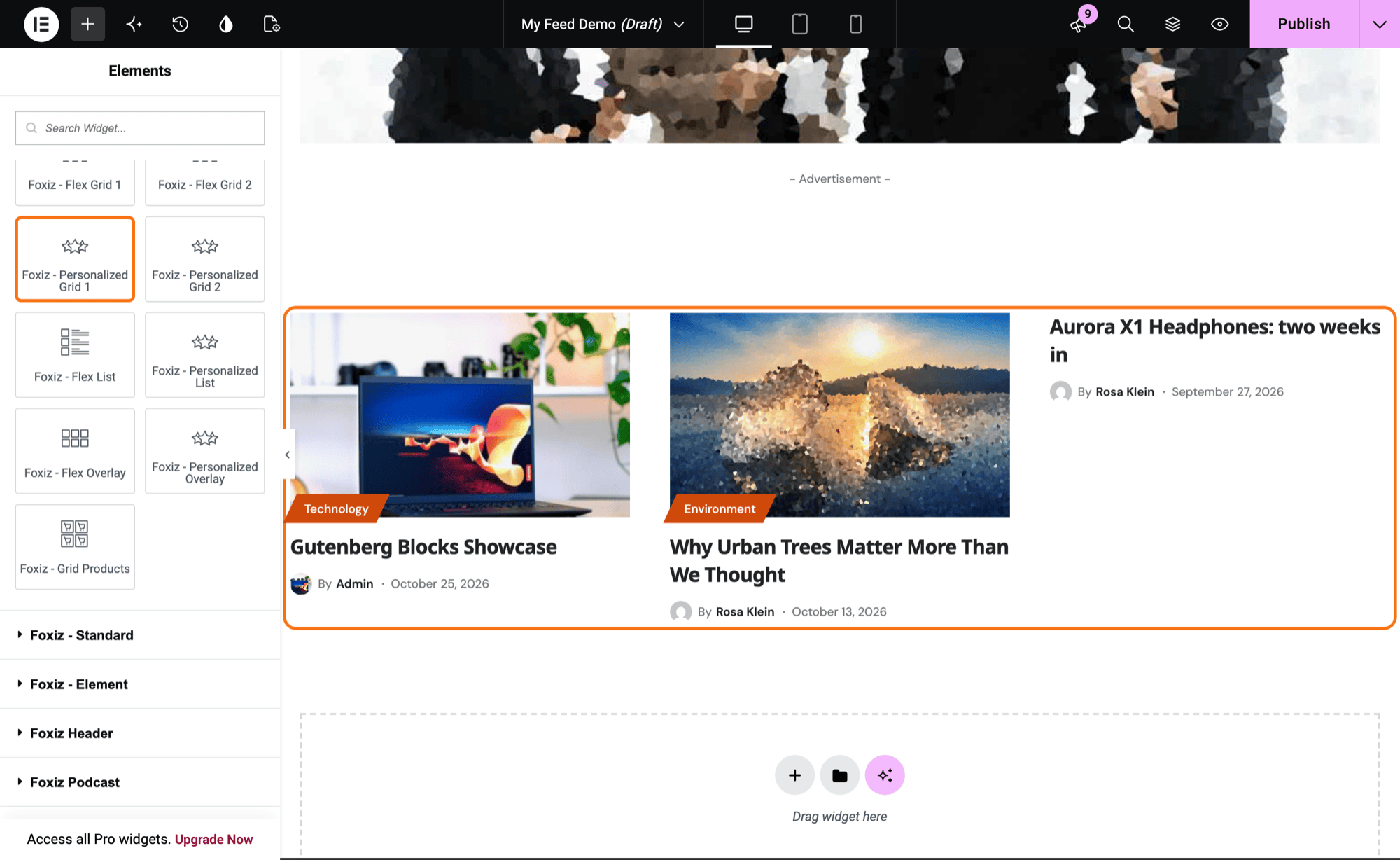This screenshot has width=1400, height=860.
Task: Open the template library folder button
Action: (839, 775)
